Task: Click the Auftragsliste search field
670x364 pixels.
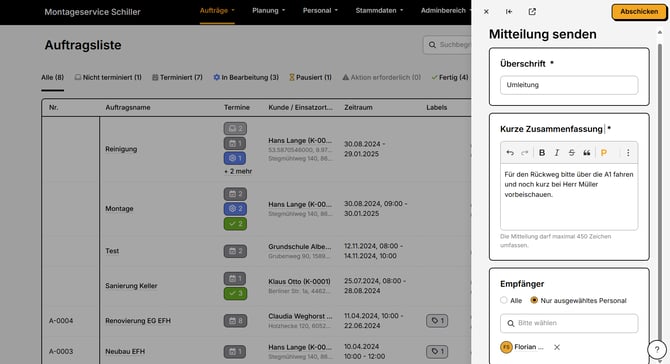Action: (x=447, y=45)
